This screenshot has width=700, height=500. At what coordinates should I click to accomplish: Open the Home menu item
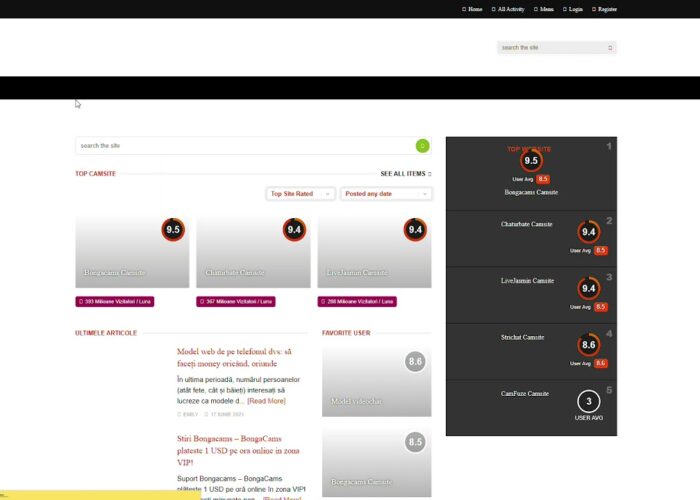[x=472, y=9]
